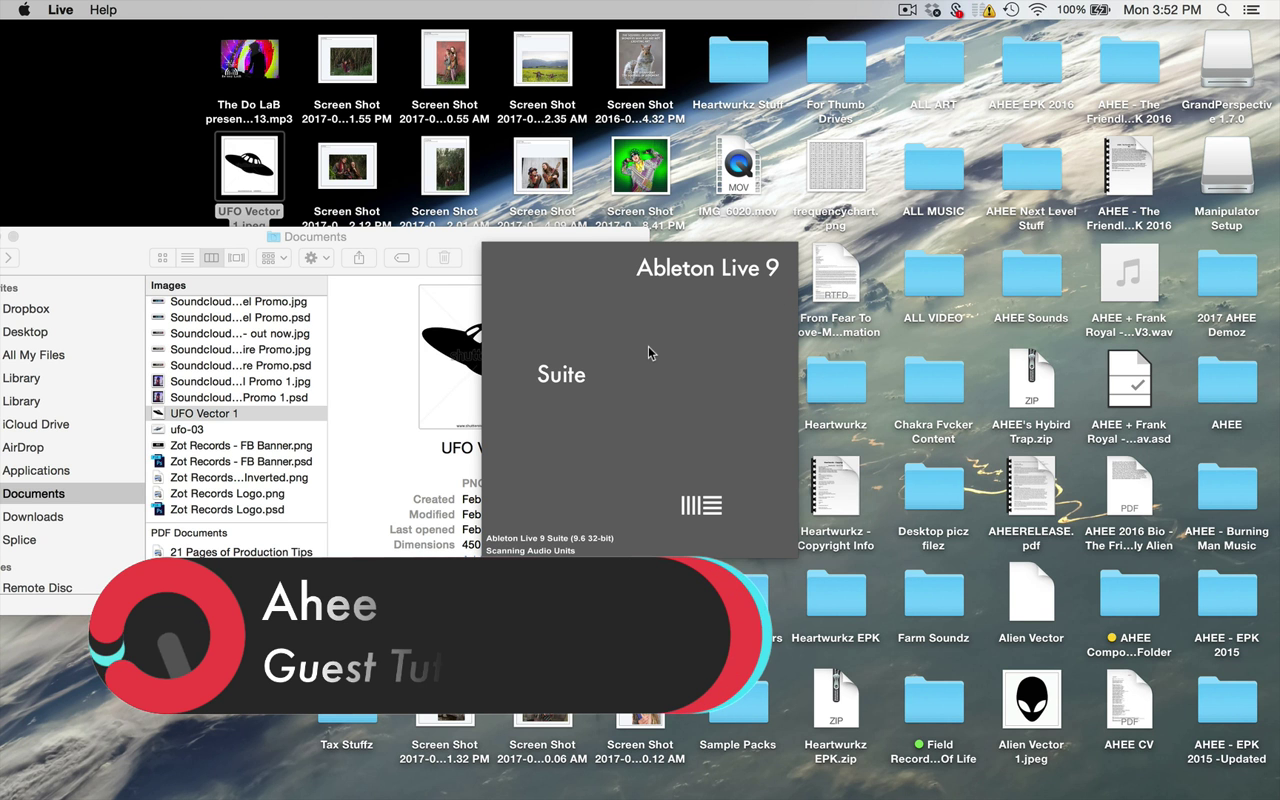The height and width of the screenshot is (800, 1280).
Task: Switch Finder to list view
Action: 187,258
